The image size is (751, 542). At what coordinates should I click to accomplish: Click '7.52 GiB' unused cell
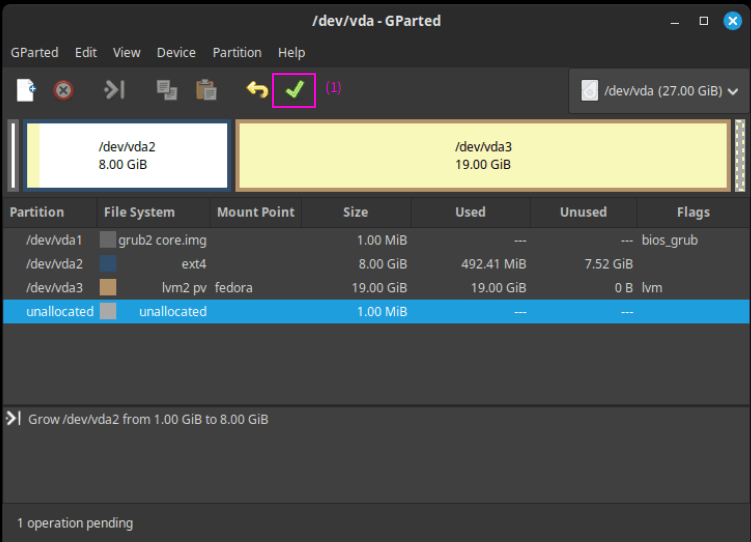click(x=609, y=264)
